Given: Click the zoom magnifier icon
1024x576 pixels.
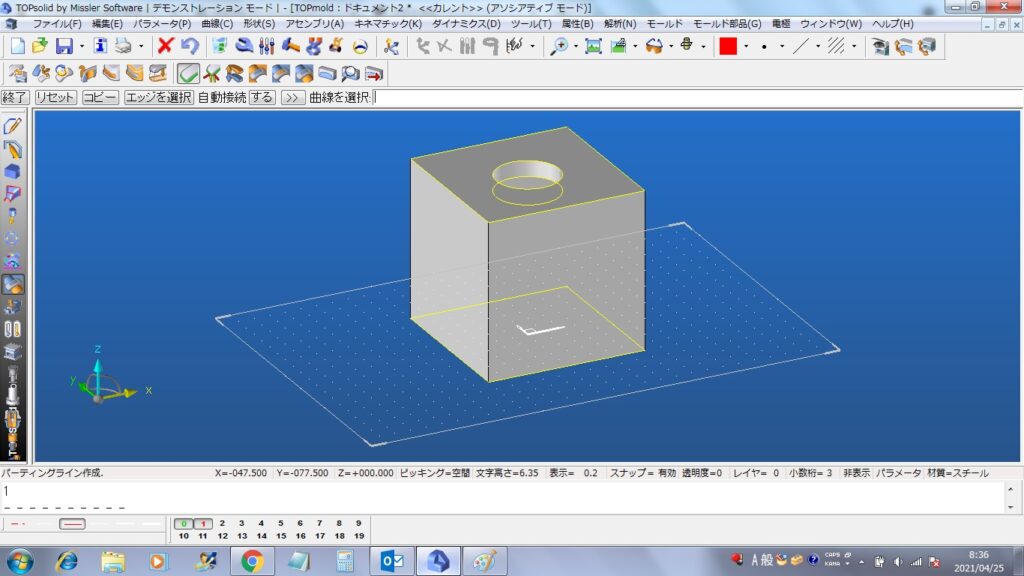Looking at the screenshot, I should [559, 46].
